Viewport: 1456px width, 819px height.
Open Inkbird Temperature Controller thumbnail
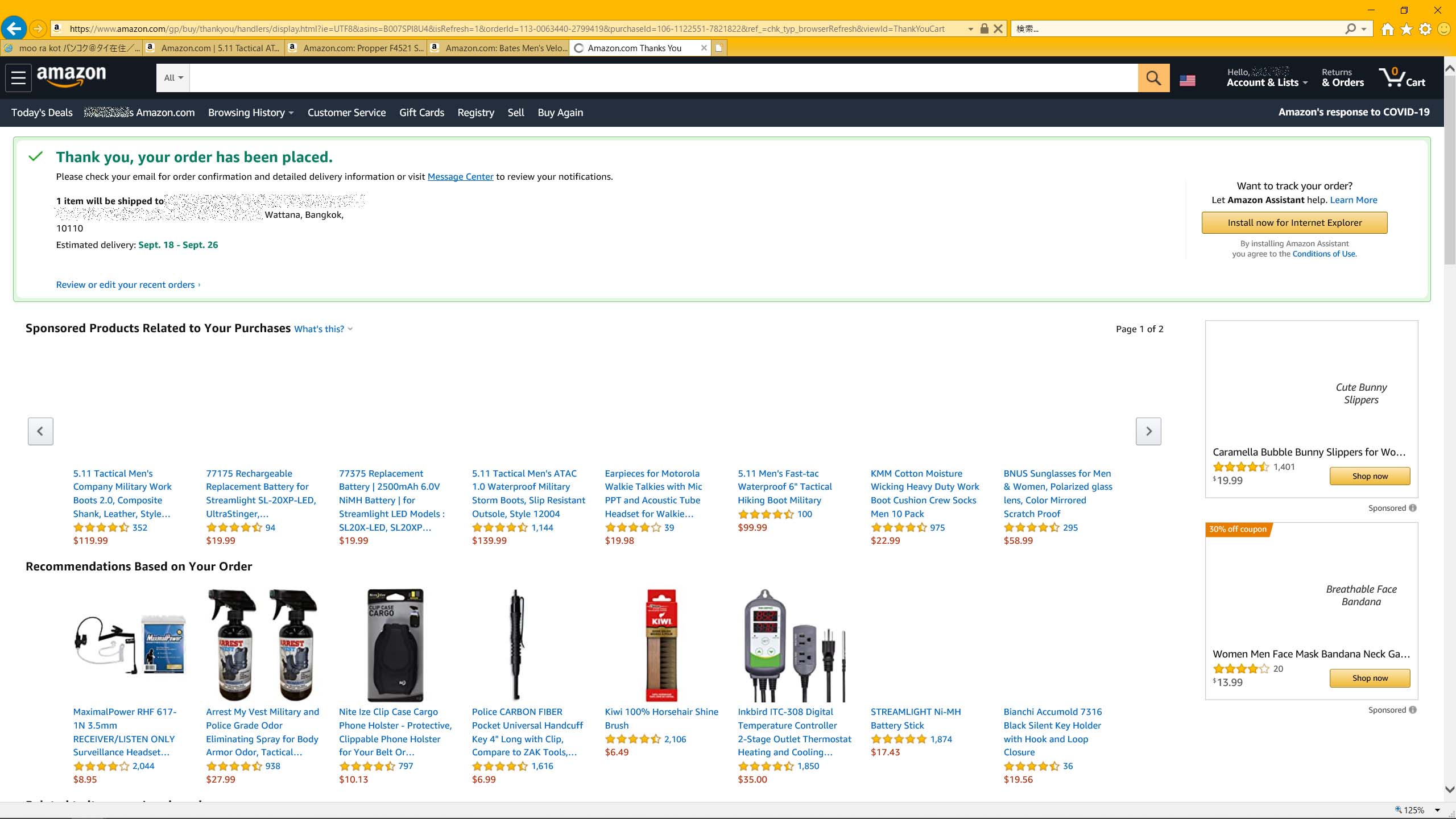pyautogui.click(x=795, y=645)
